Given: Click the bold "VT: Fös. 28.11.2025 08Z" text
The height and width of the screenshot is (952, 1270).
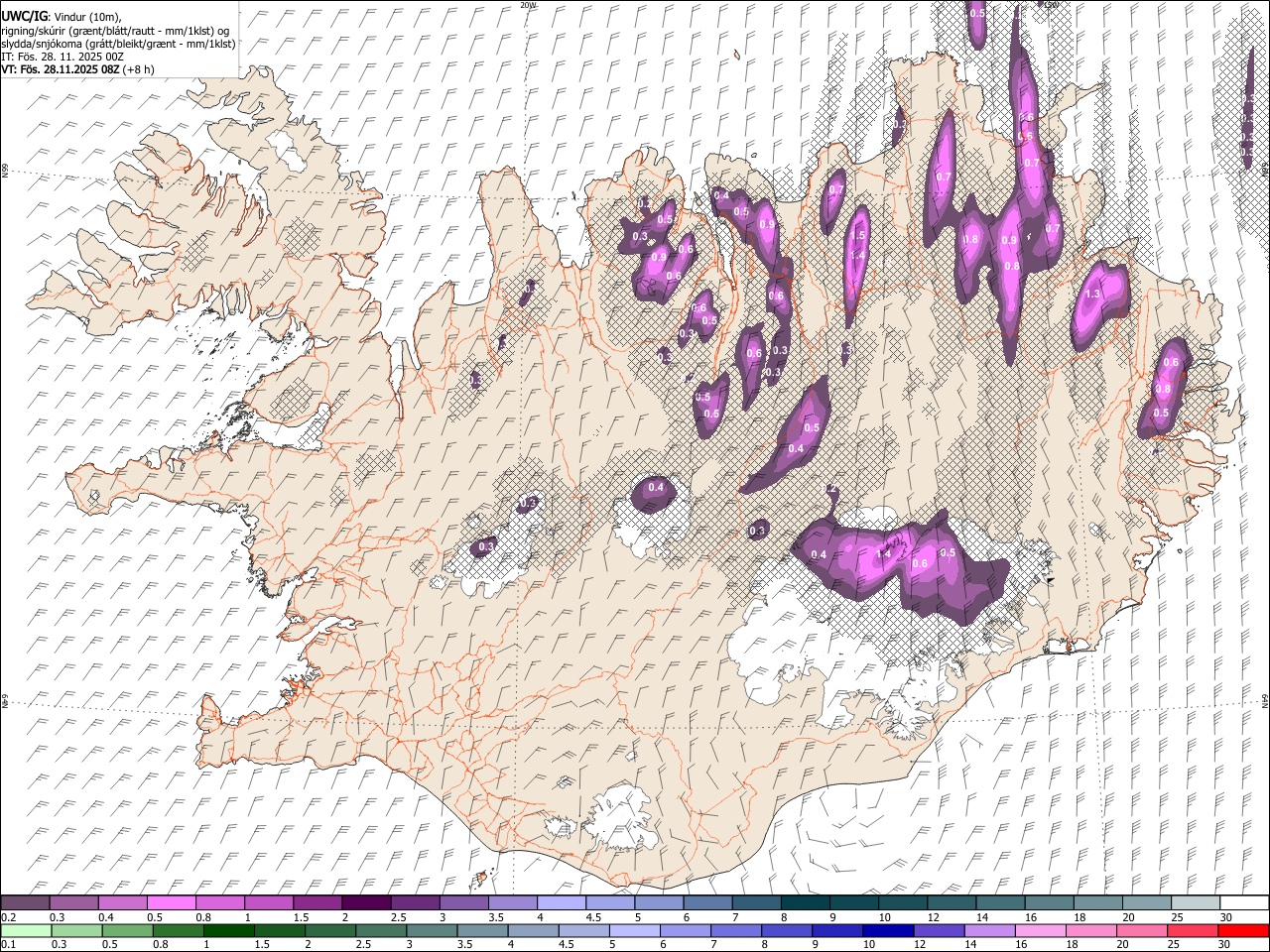Looking at the screenshot, I should coord(60,69).
